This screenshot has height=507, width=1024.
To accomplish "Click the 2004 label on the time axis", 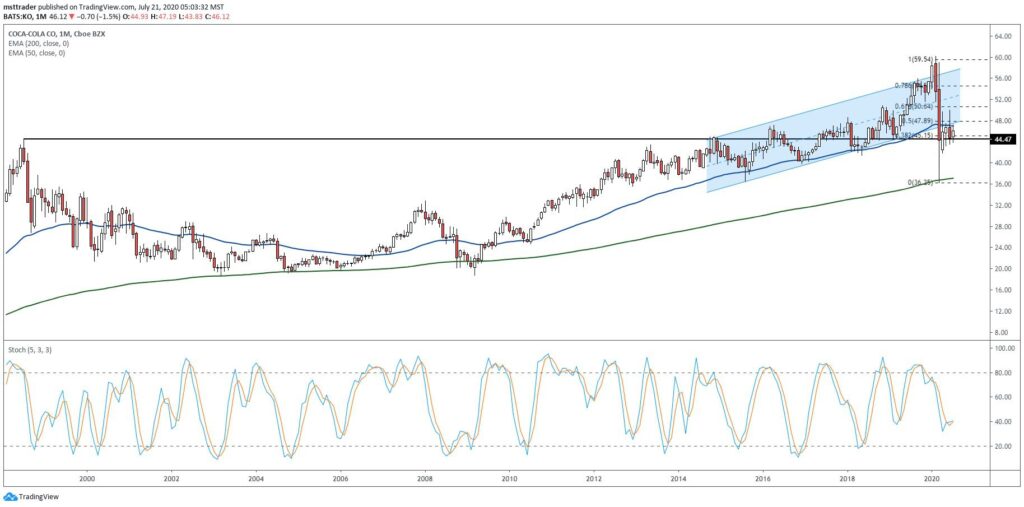I will [256, 479].
